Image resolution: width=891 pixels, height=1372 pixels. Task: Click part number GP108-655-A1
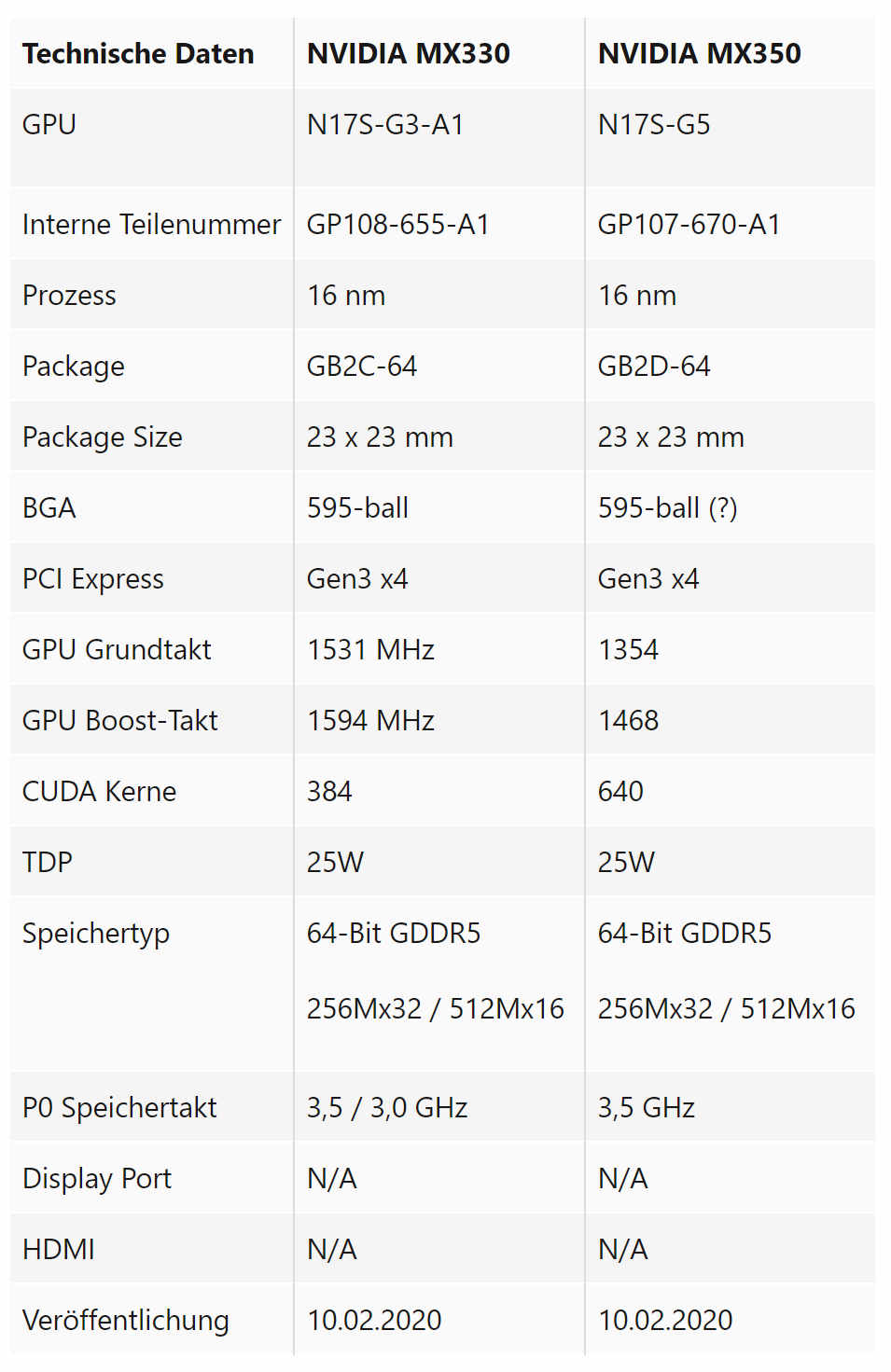point(398,225)
